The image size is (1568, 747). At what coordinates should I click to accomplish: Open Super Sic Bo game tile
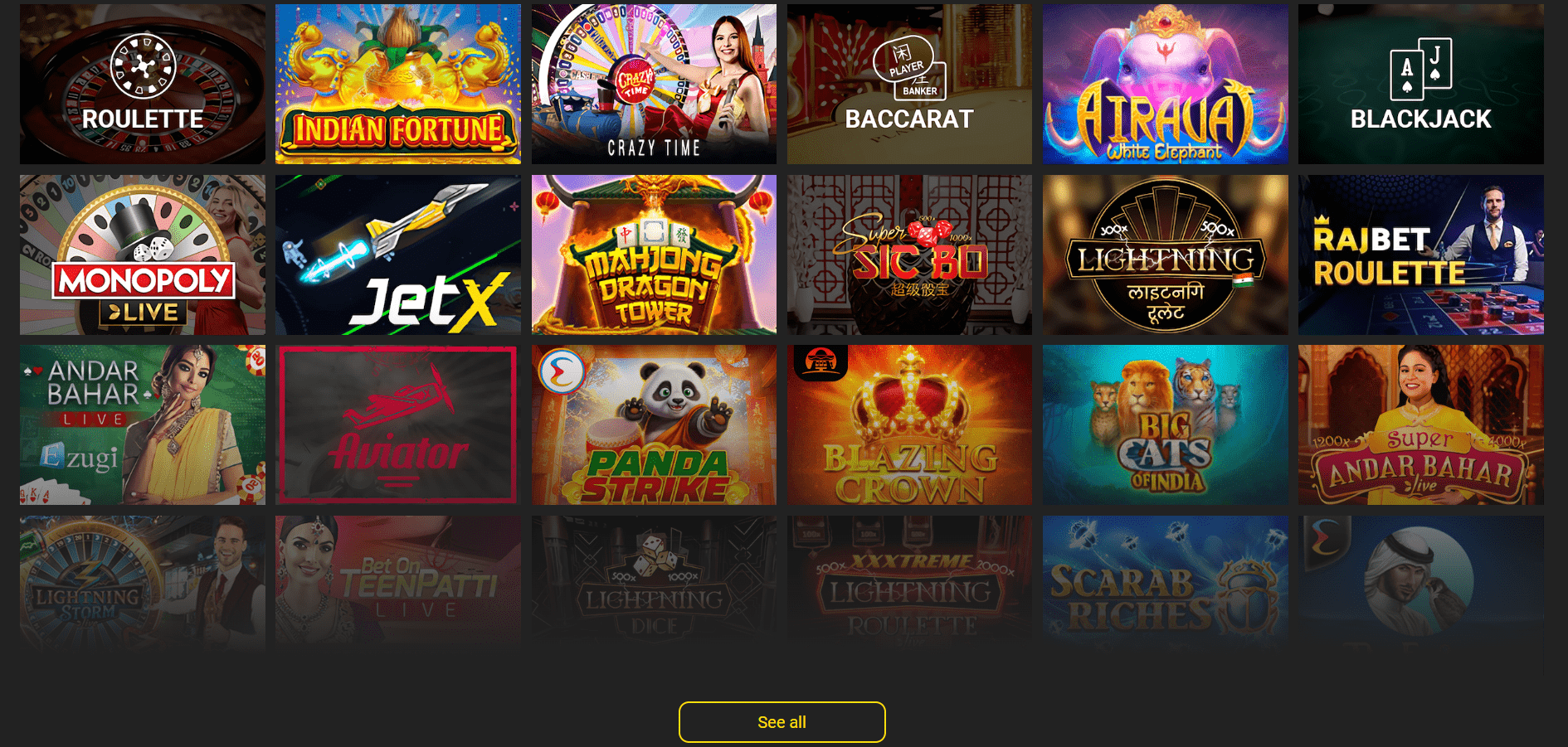909,255
